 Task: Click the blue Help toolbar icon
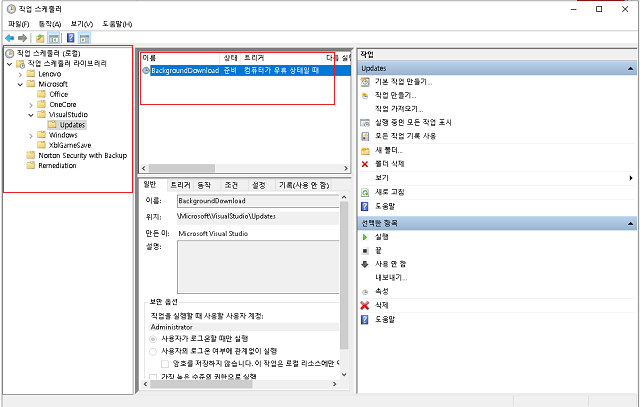pos(71,38)
